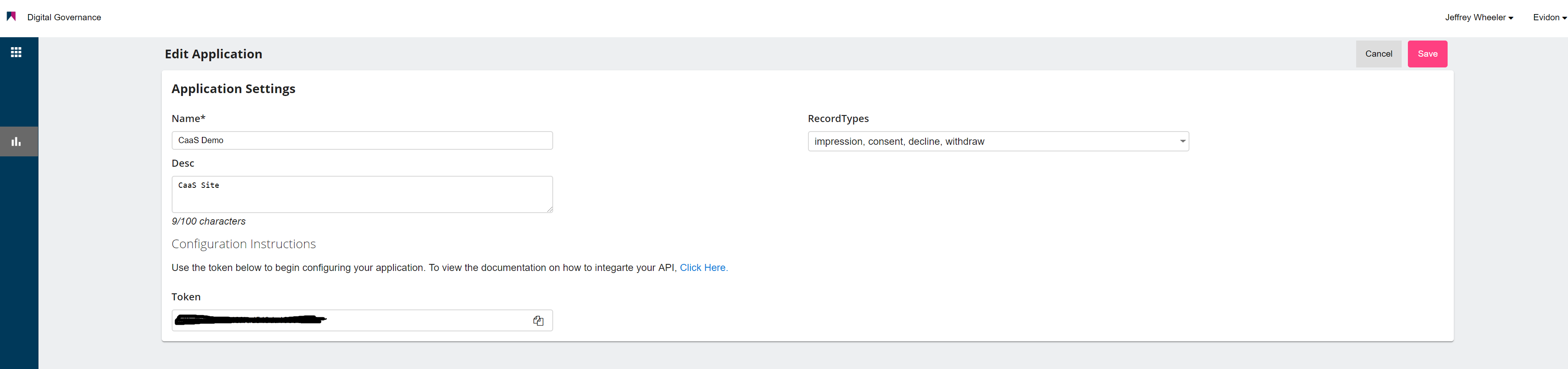Click into the Desc text area

(x=362, y=194)
